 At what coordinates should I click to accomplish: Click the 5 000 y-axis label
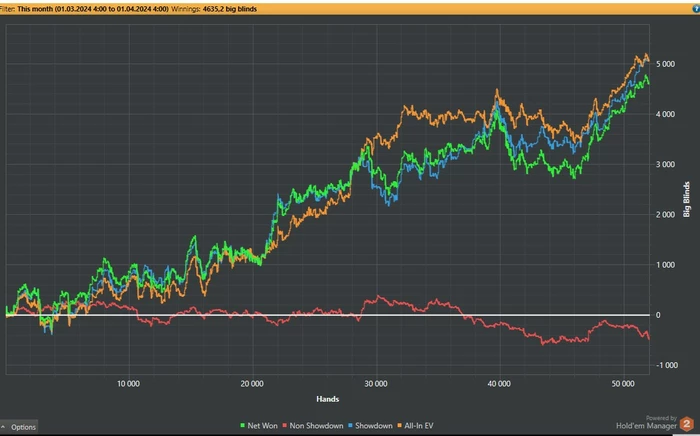click(x=665, y=64)
